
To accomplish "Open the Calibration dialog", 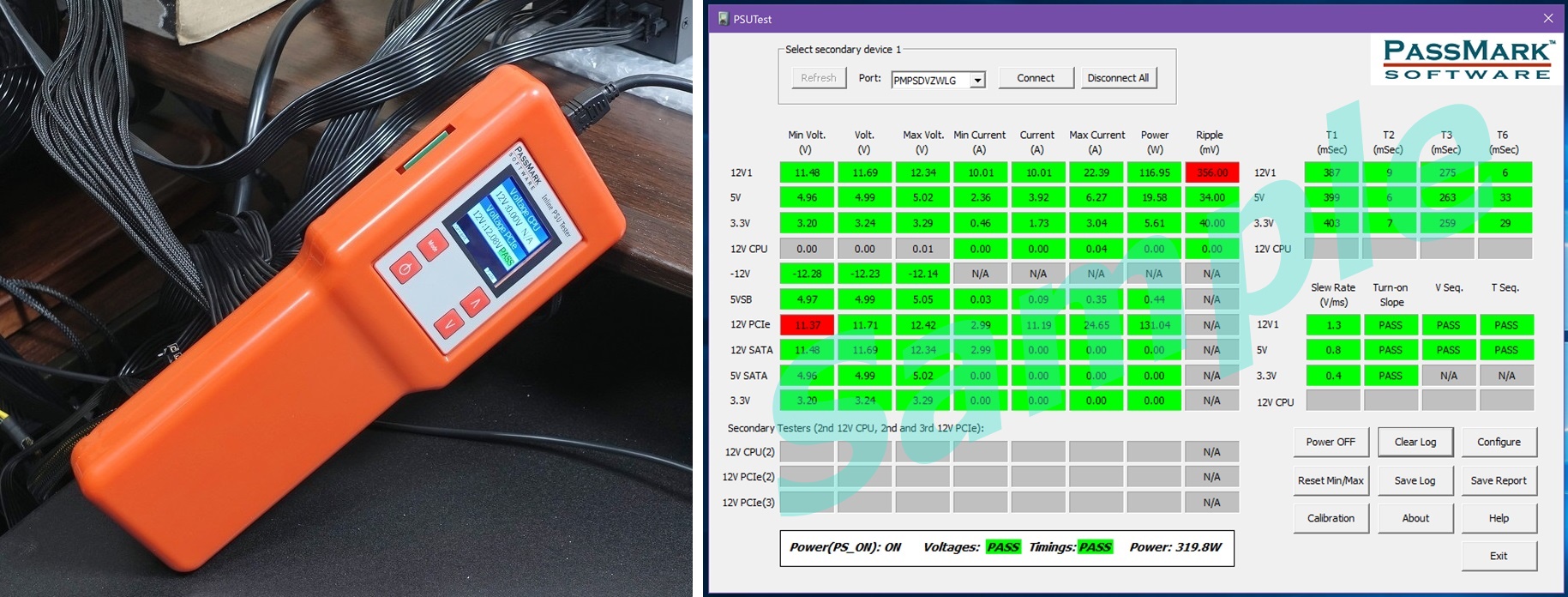I will (x=1331, y=518).
